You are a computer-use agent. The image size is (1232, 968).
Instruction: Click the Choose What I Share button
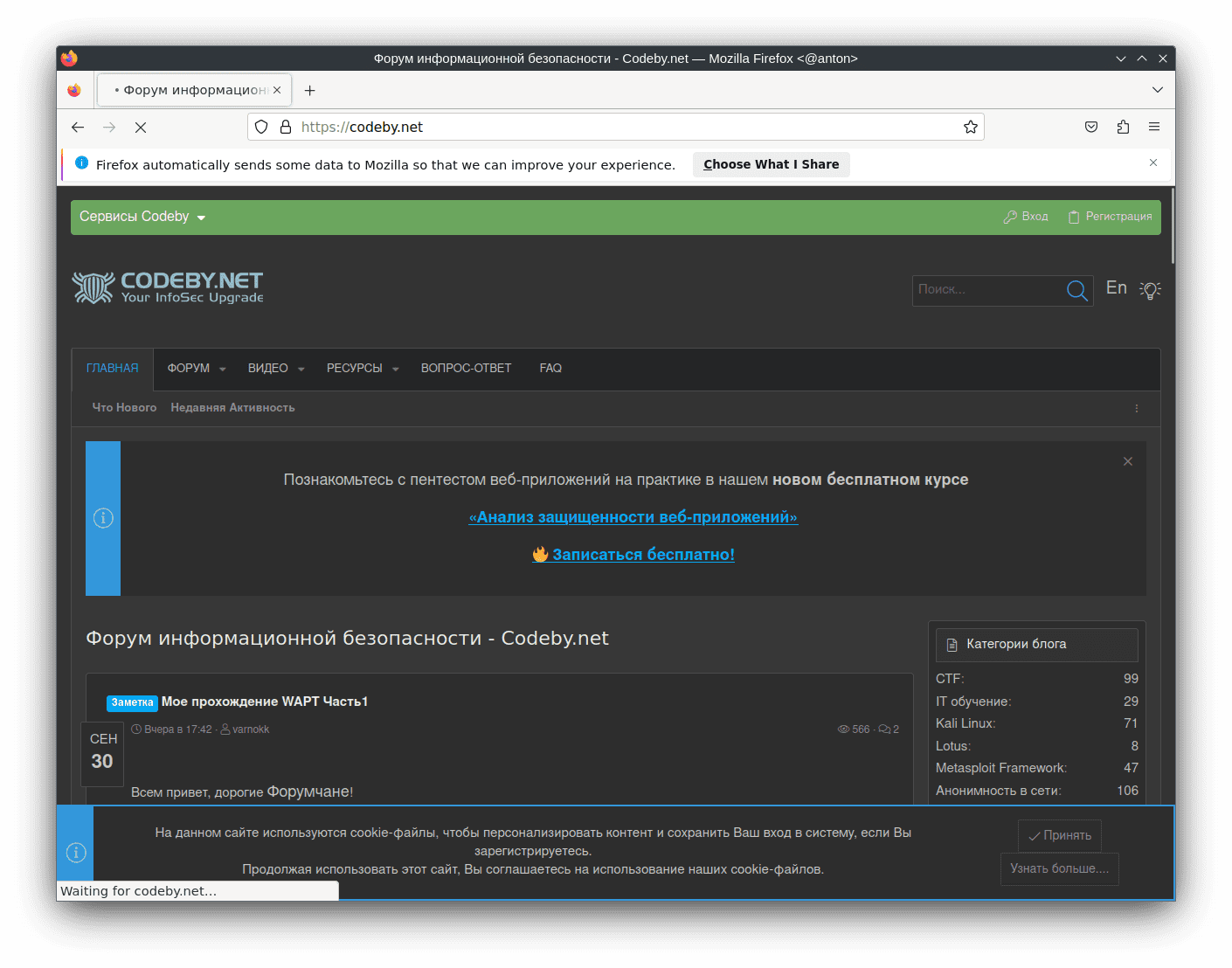(x=771, y=164)
